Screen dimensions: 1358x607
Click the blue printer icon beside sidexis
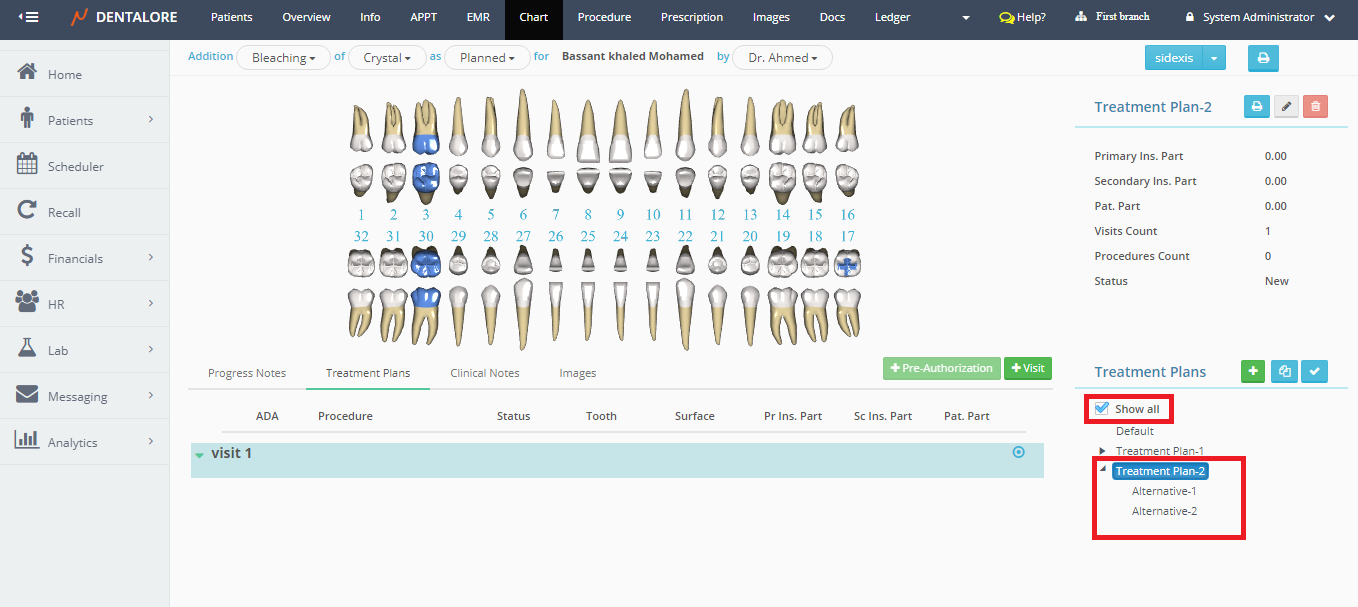[x=1263, y=58]
